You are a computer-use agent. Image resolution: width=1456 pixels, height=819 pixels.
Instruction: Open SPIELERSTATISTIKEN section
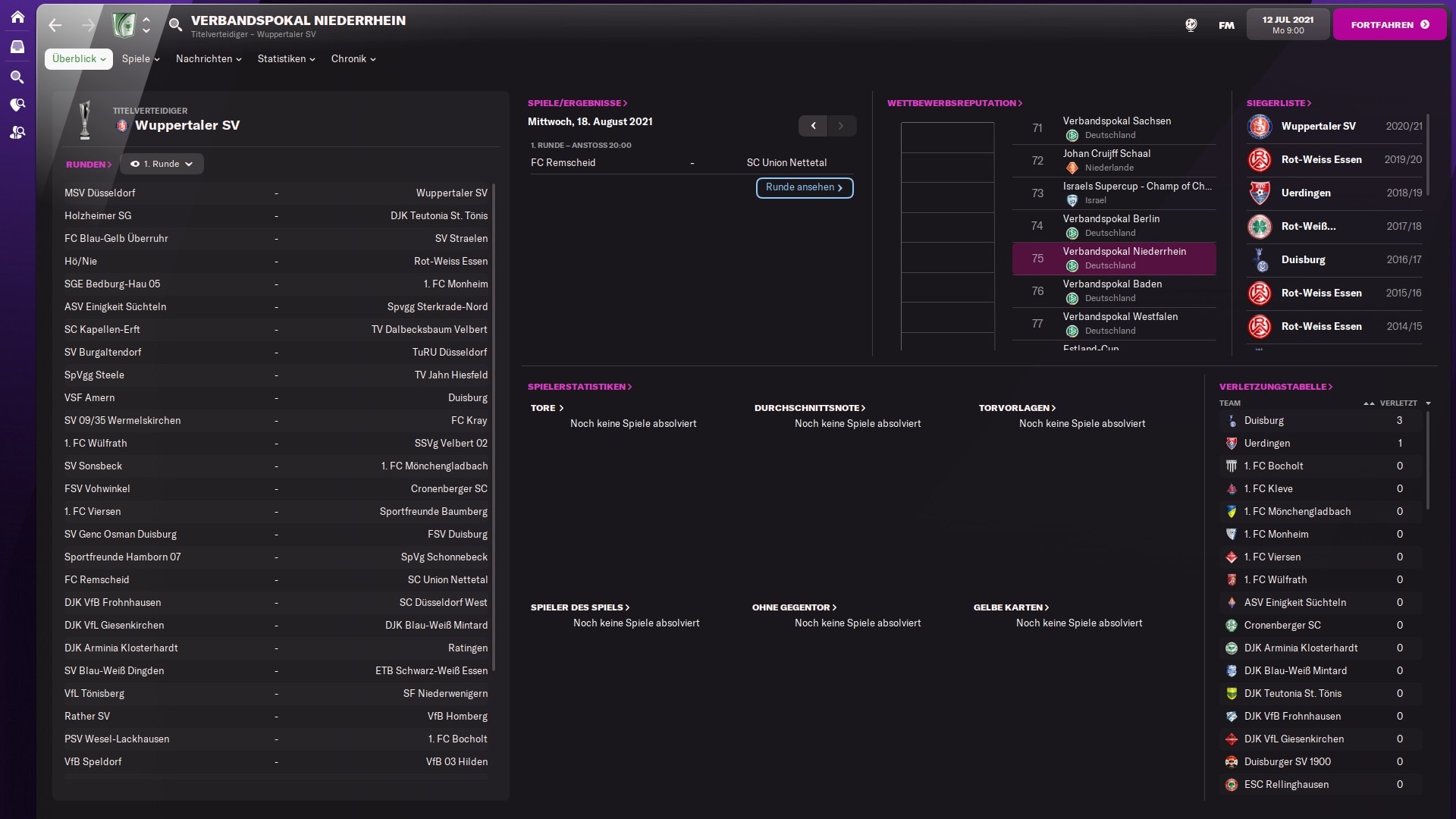579,387
